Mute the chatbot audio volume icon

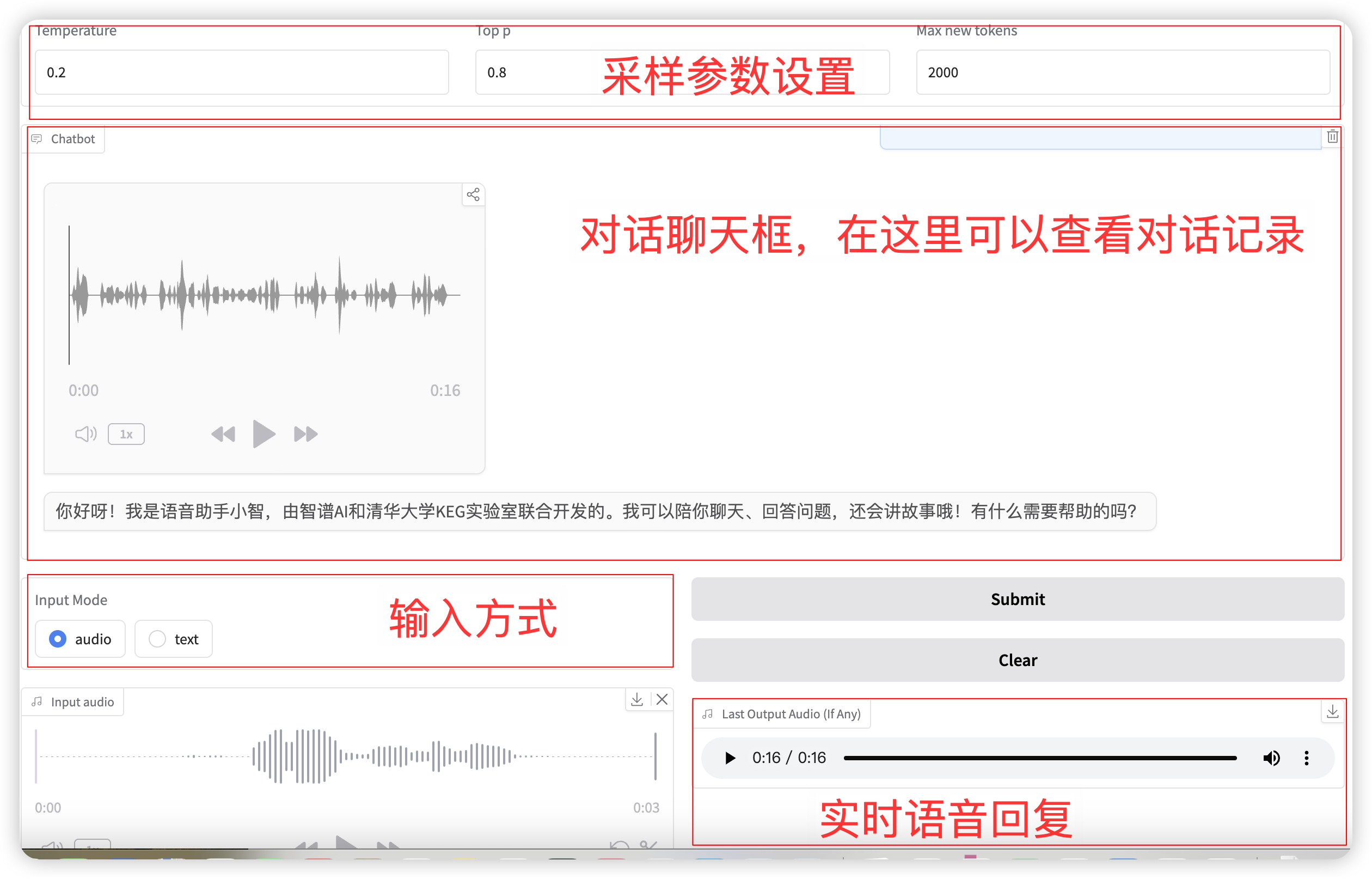coord(85,435)
